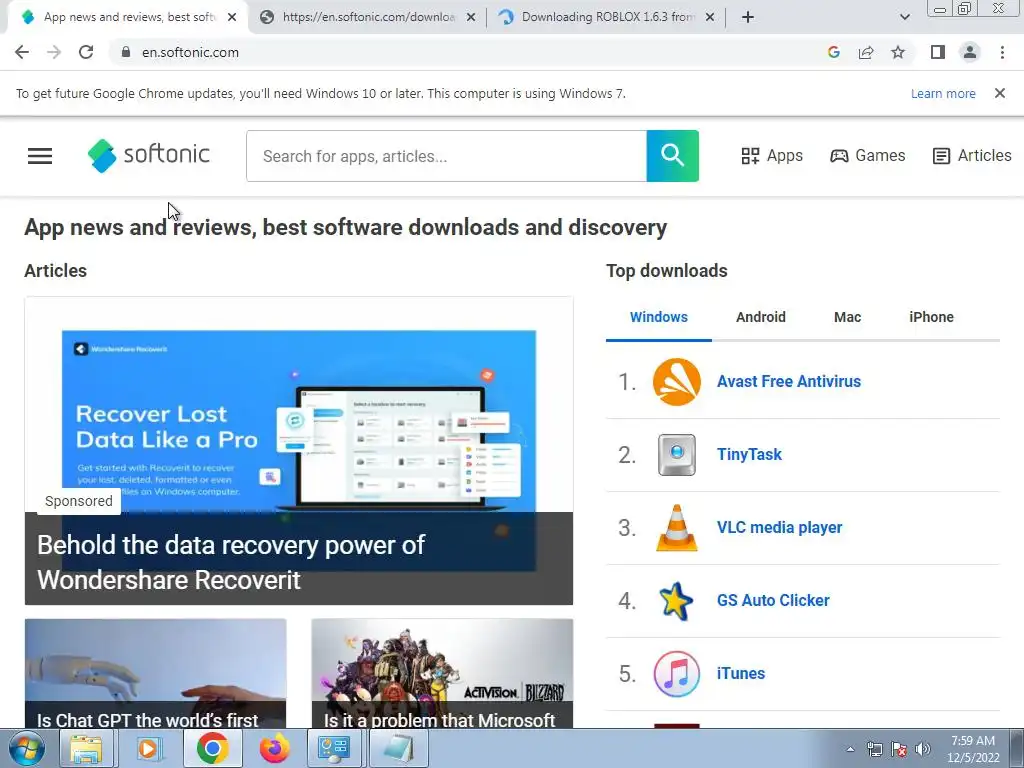Share this page via the share icon
This screenshot has height=768, width=1024.
tap(866, 52)
